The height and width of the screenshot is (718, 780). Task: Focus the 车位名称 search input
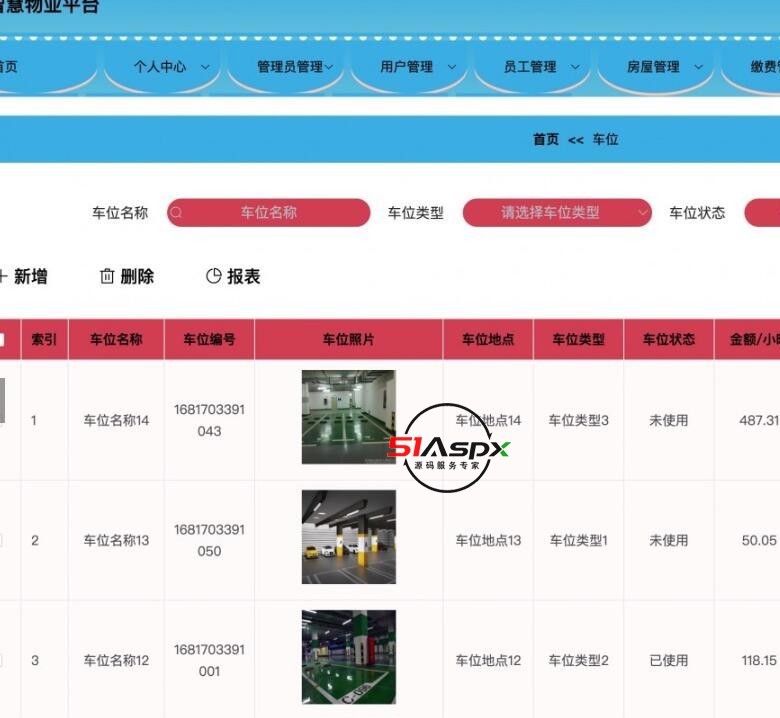click(x=269, y=213)
